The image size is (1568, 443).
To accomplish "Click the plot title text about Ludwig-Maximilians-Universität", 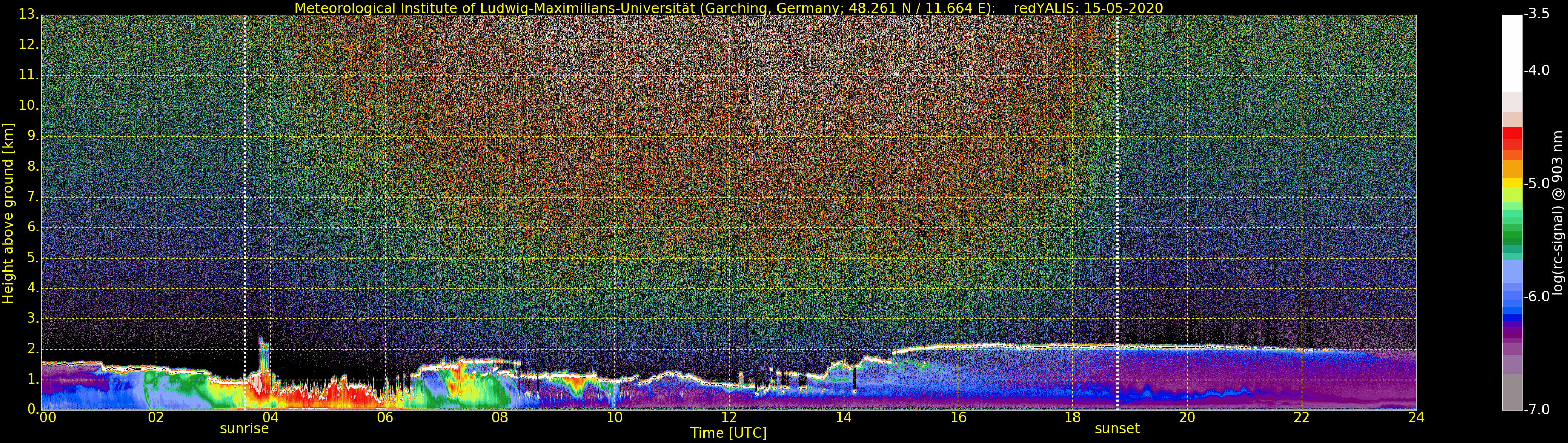I will coord(645,8).
